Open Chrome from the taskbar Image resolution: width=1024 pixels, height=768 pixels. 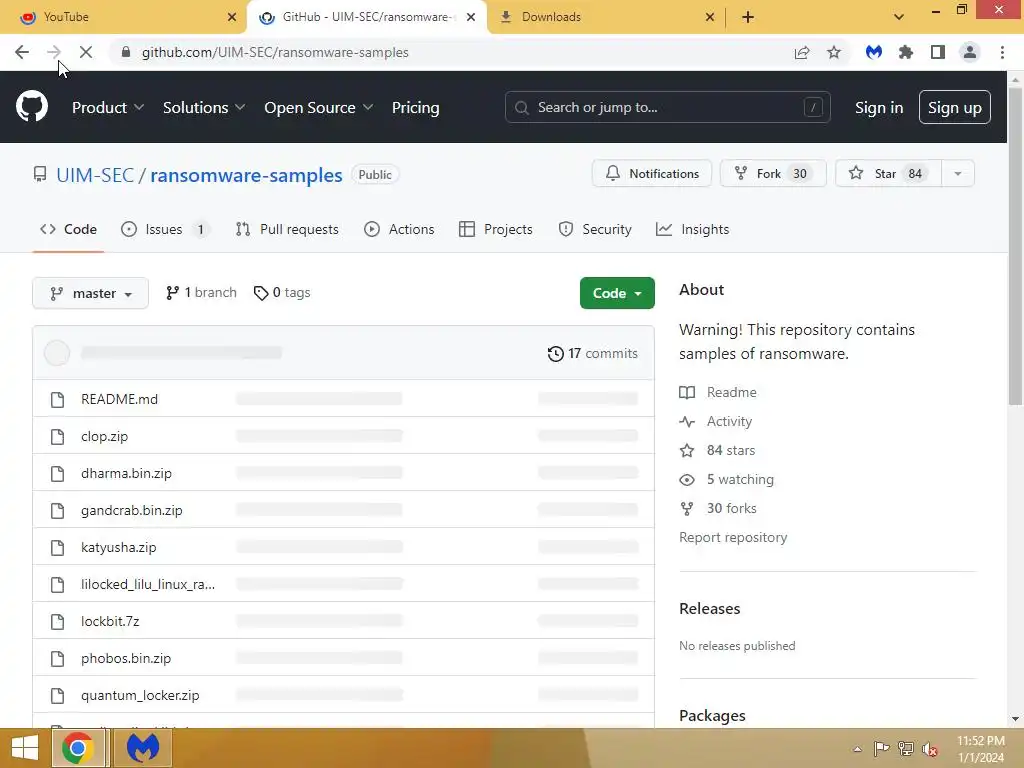point(78,748)
